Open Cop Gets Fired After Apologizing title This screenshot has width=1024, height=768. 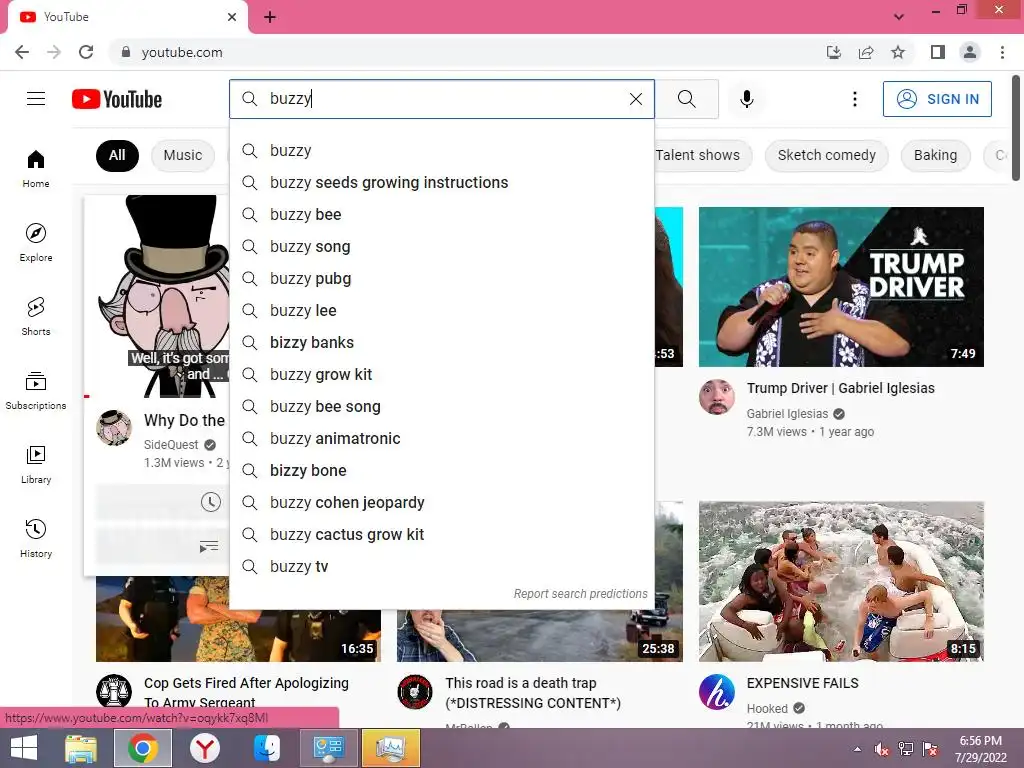[246, 692]
